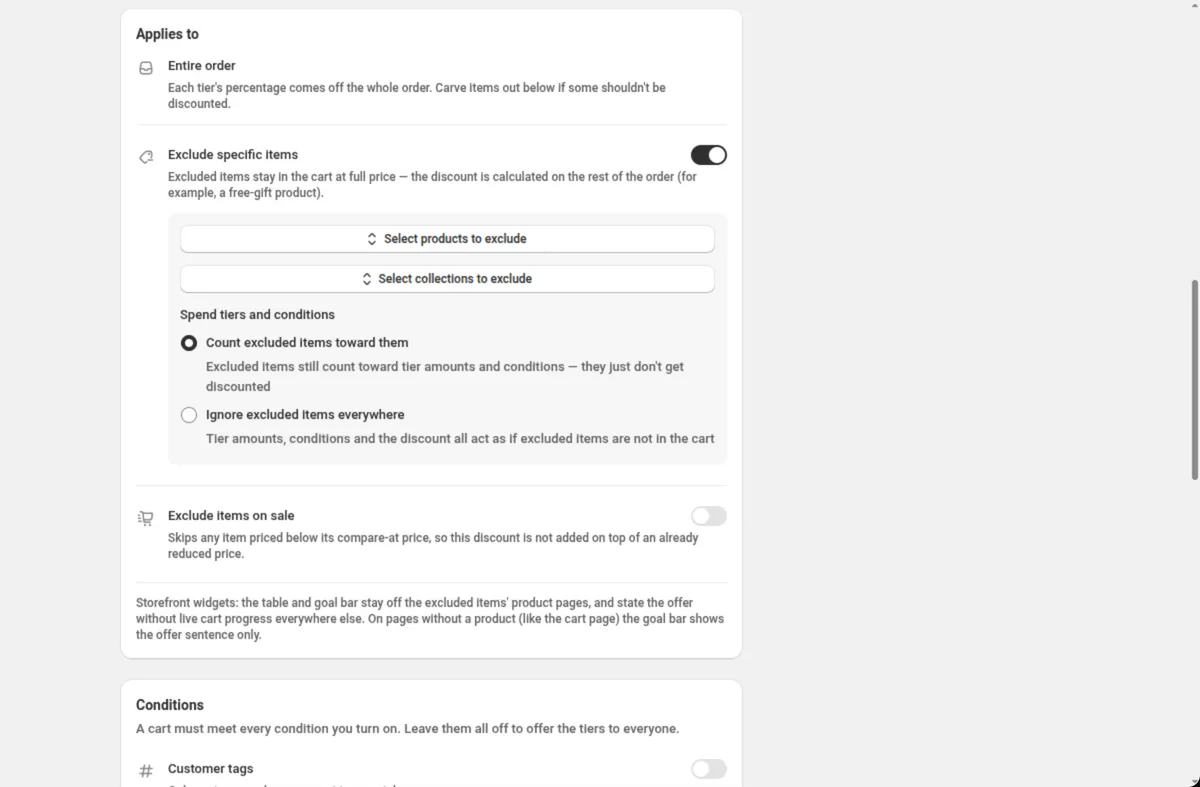Click the chevron icon in Select collections to exclude

click(367, 279)
